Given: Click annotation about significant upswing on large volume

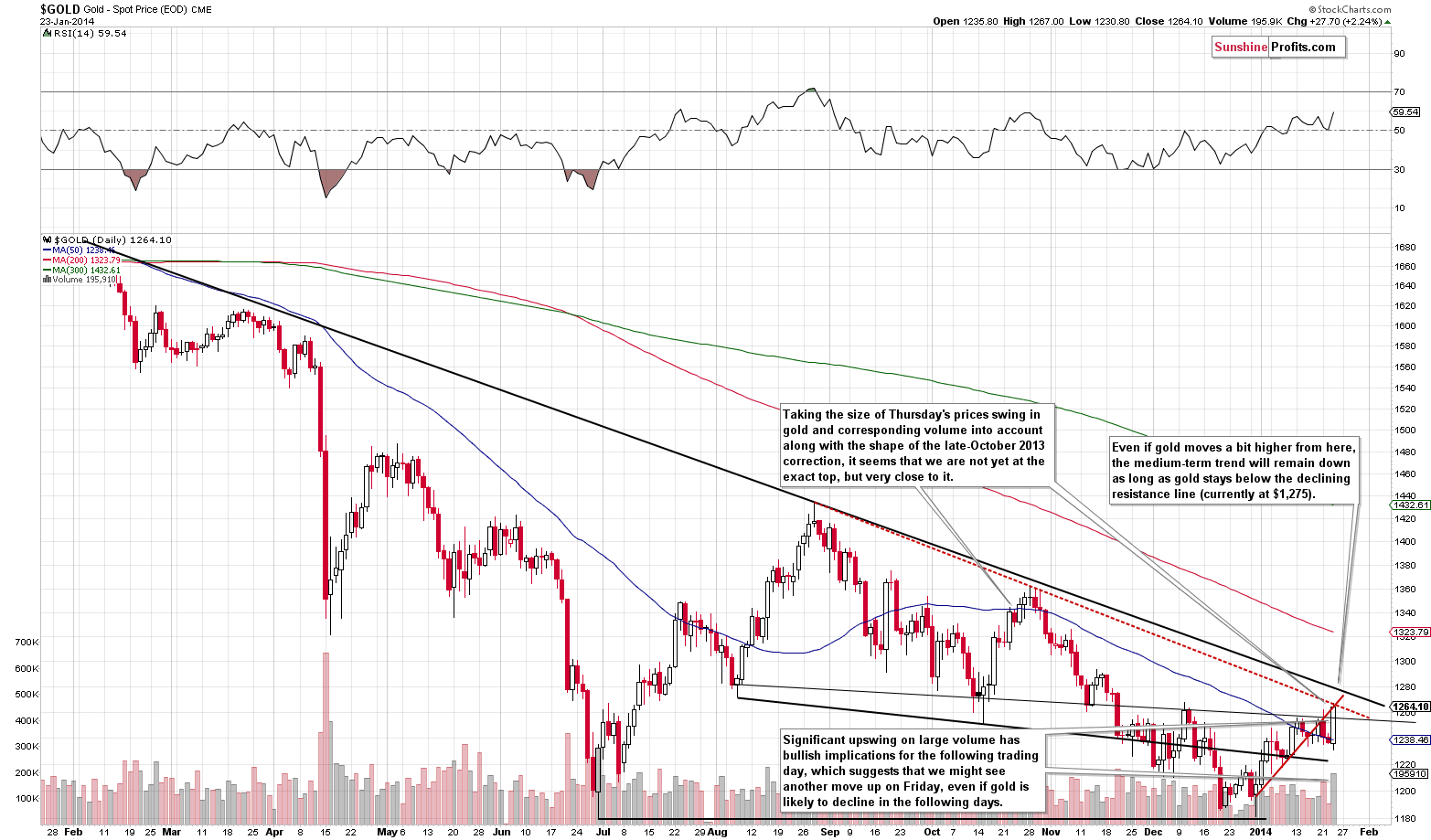Looking at the screenshot, I should pyautogui.click(x=912, y=771).
